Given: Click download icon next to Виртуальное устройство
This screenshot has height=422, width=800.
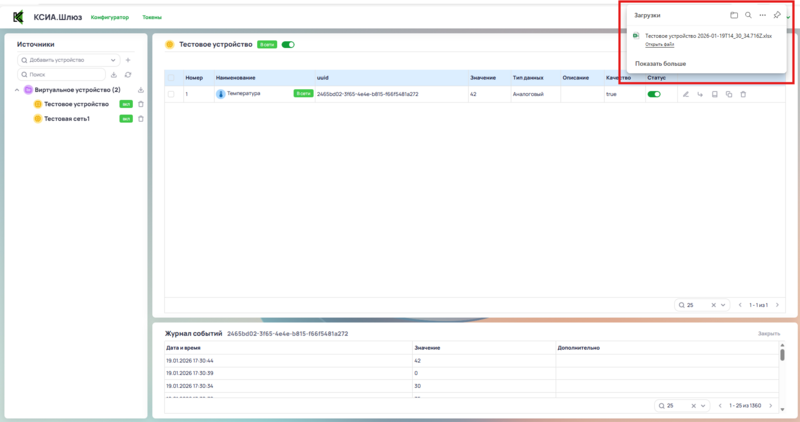Looking at the screenshot, I should 141,90.
